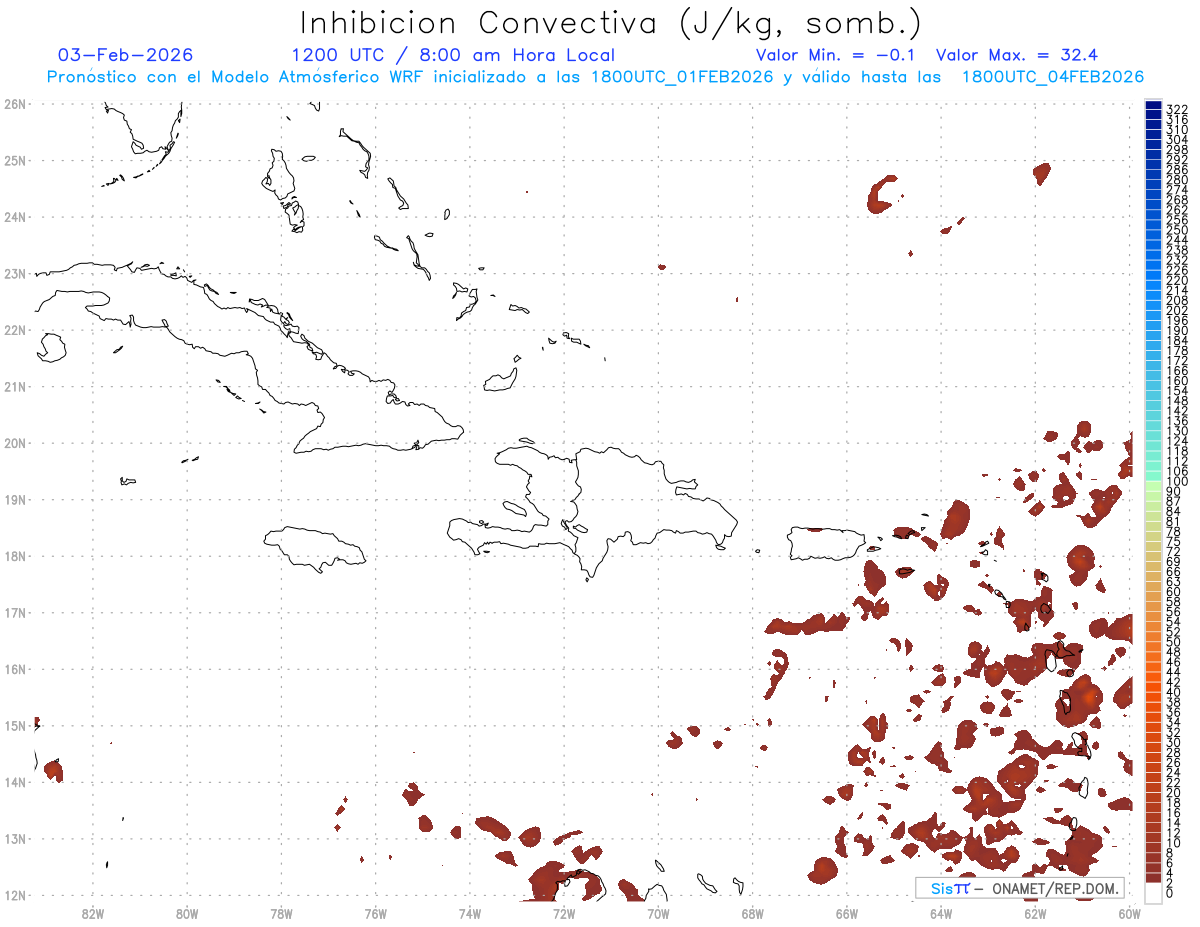Screen dimensions: 1200x927
Task: Click the 80W longitude label
Action: 187,912
